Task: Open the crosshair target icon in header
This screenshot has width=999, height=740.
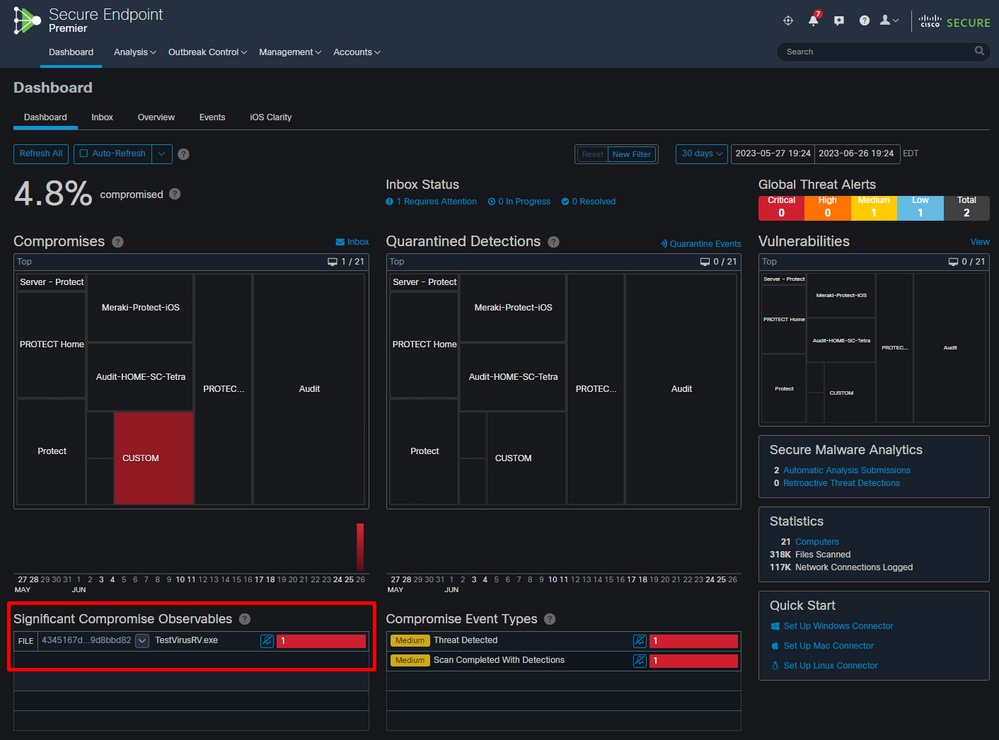Action: [788, 20]
